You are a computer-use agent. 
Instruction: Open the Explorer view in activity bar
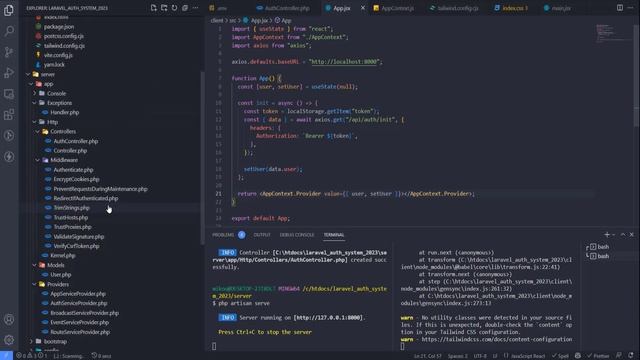9,10
